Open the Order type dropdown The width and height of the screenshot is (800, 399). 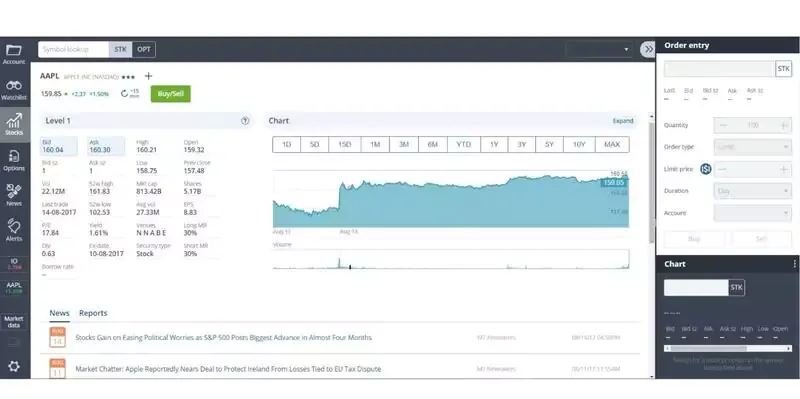click(x=753, y=147)
